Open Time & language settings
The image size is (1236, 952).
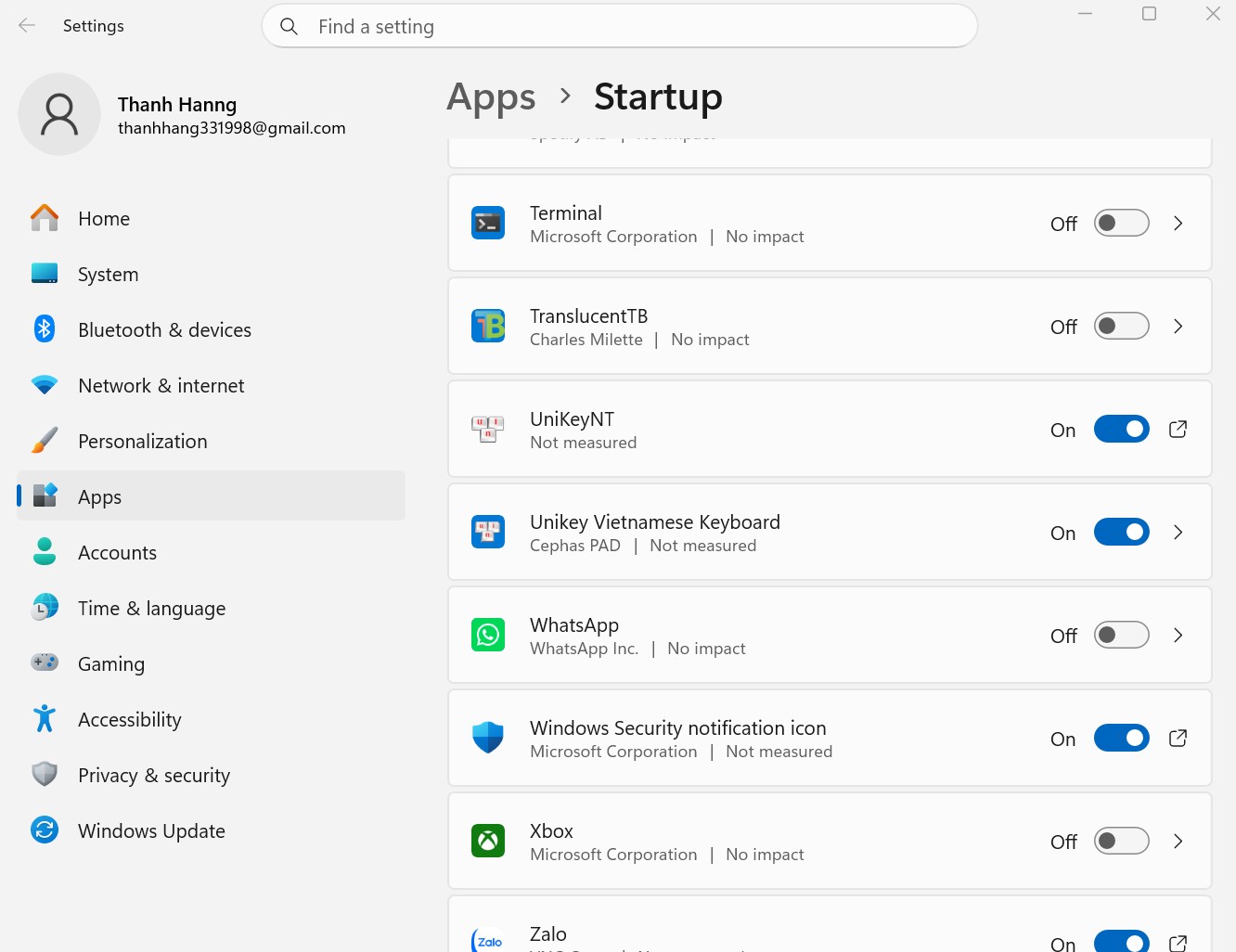pyautogui.click(x=211, y=608)
